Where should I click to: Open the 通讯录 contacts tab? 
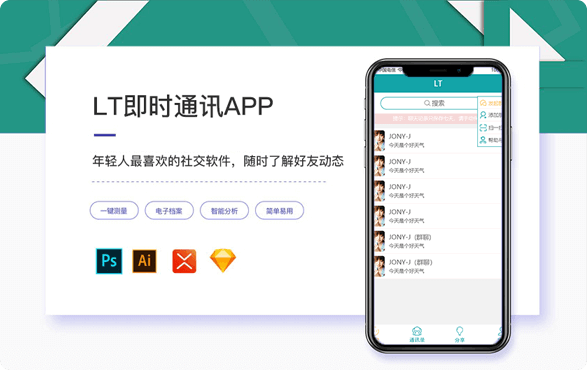click(417, 334)
